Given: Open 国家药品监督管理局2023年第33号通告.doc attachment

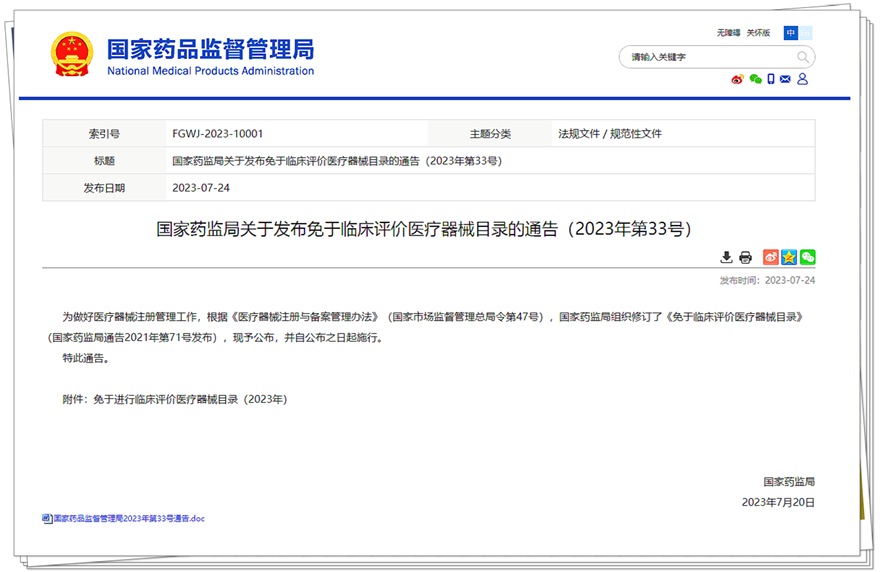Looking at the screenshot, I should click(129, 519).
